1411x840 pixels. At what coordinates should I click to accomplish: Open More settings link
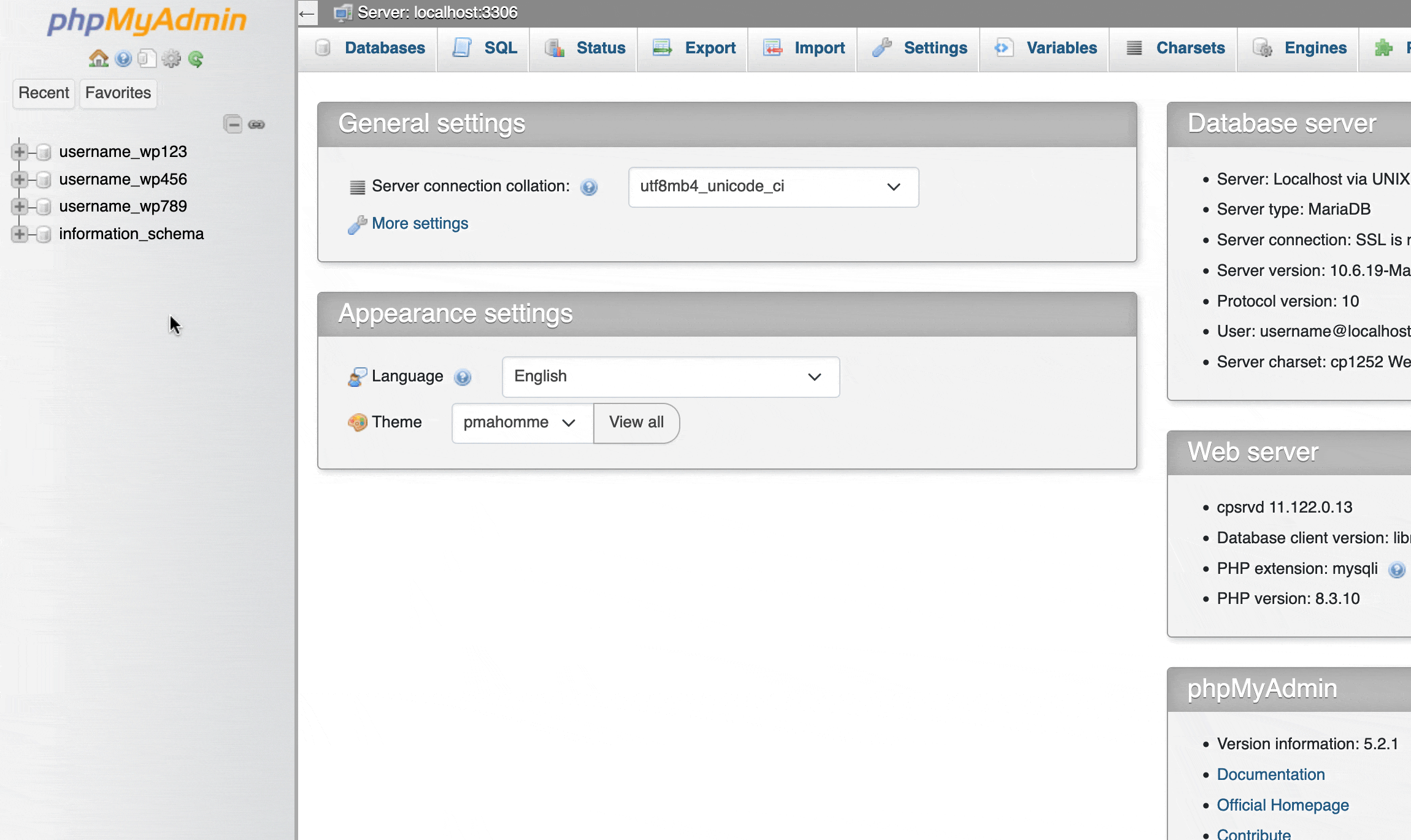(420, 224)
